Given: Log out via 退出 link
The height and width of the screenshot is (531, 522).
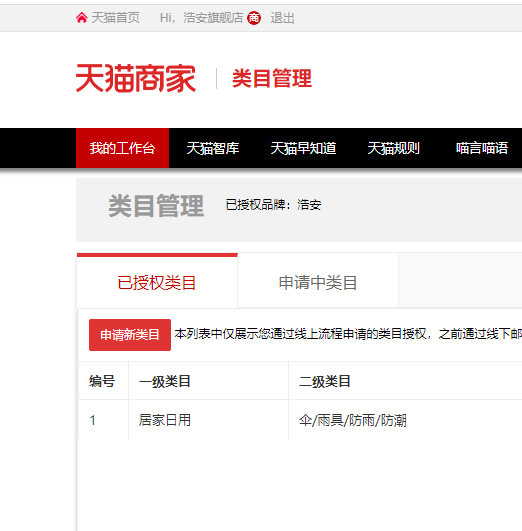Looking at the screenshot, I should (282, 18).
